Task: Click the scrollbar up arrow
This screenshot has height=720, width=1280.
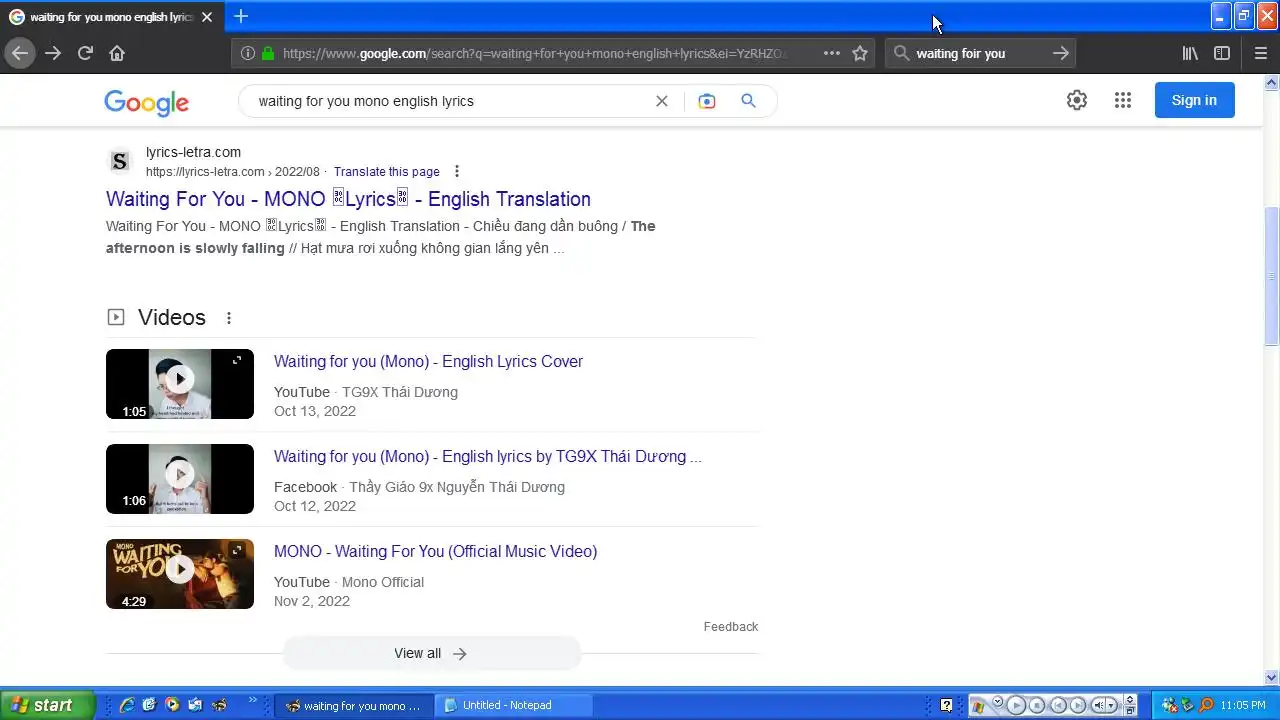Action: (x=1272, y=82)
